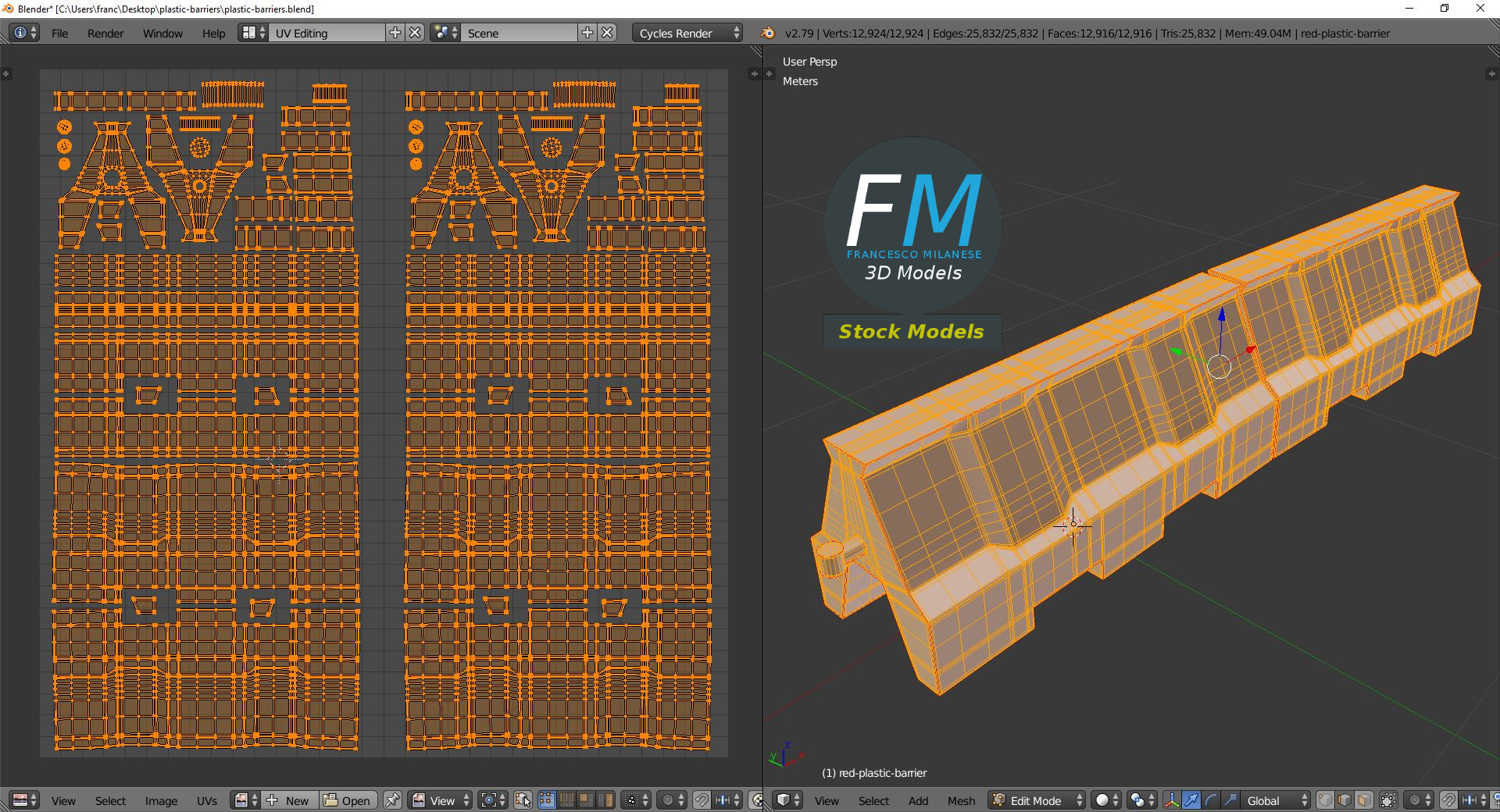Open the Edit Mode interaction dropdown
The image size is (1500, 812).
click(x=1037, y=800)
